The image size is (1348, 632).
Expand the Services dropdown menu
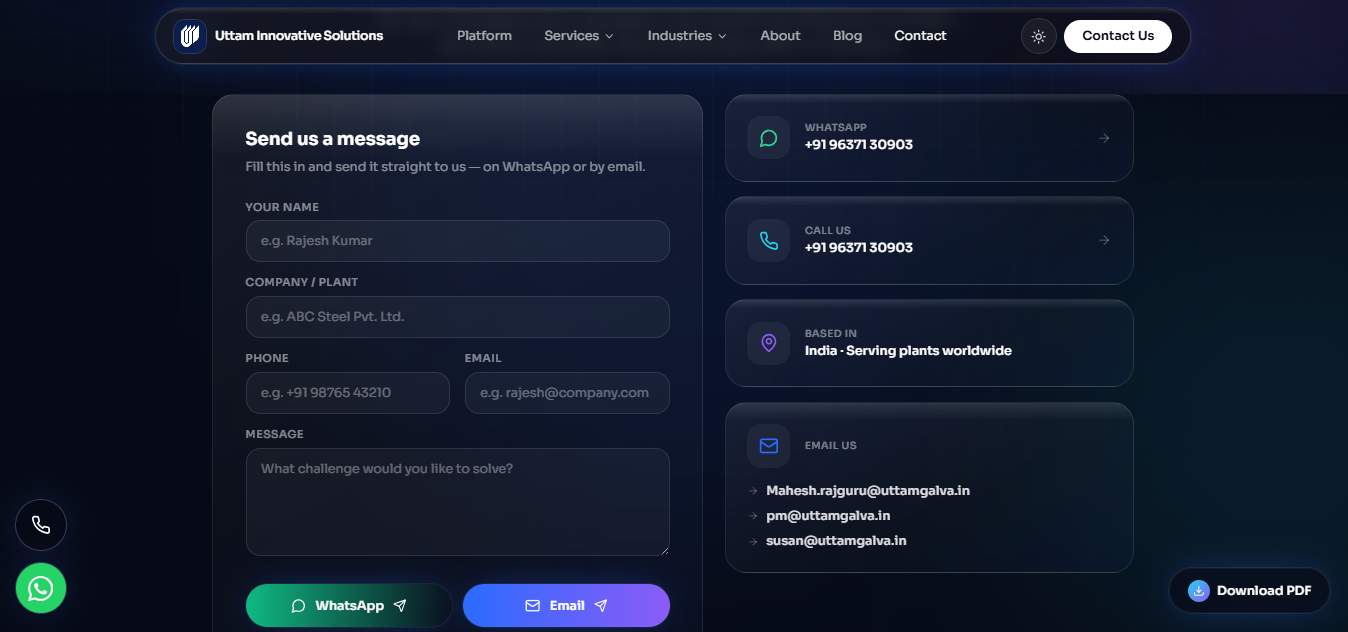(x=579, y=36)
